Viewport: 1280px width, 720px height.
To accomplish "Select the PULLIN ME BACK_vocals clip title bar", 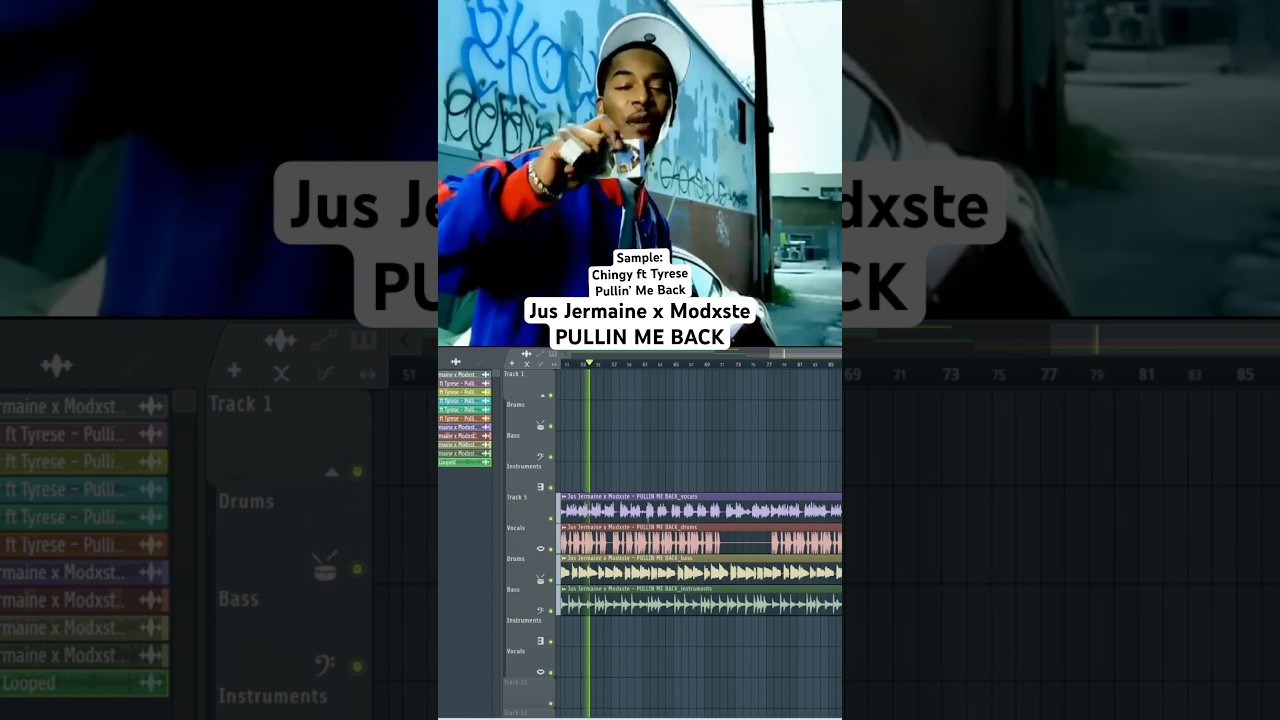I will coord(700,496).
